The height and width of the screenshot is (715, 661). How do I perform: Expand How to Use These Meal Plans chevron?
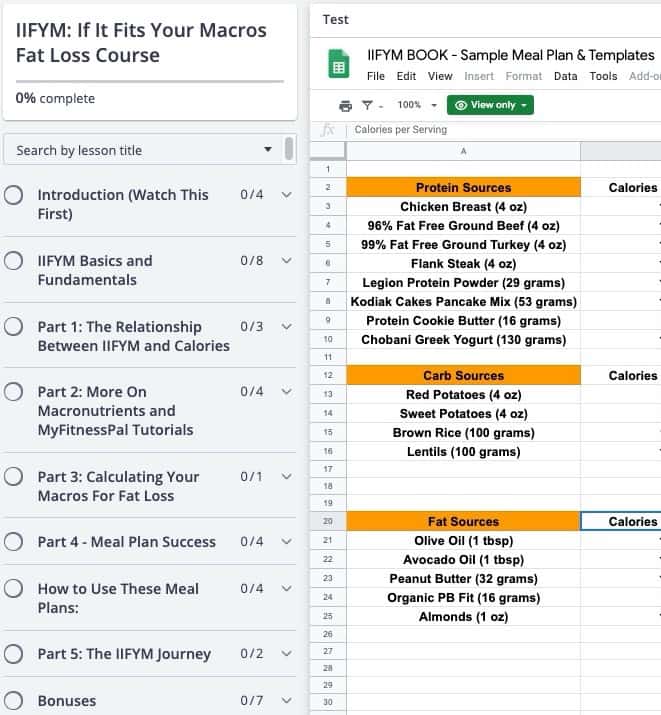point(287,588)
